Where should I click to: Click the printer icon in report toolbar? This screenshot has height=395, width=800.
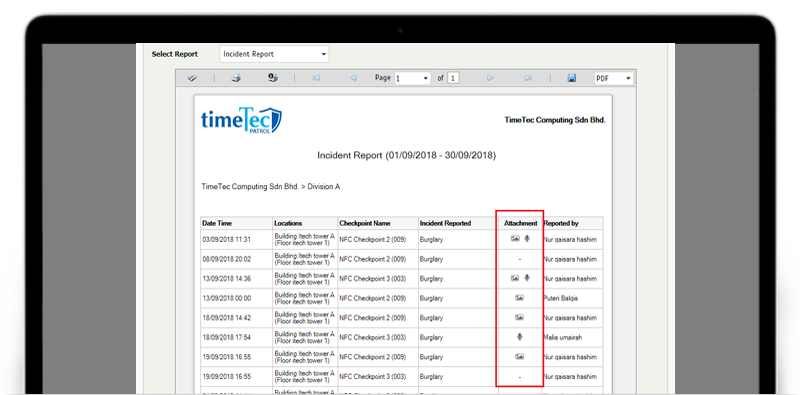[236, 78]
